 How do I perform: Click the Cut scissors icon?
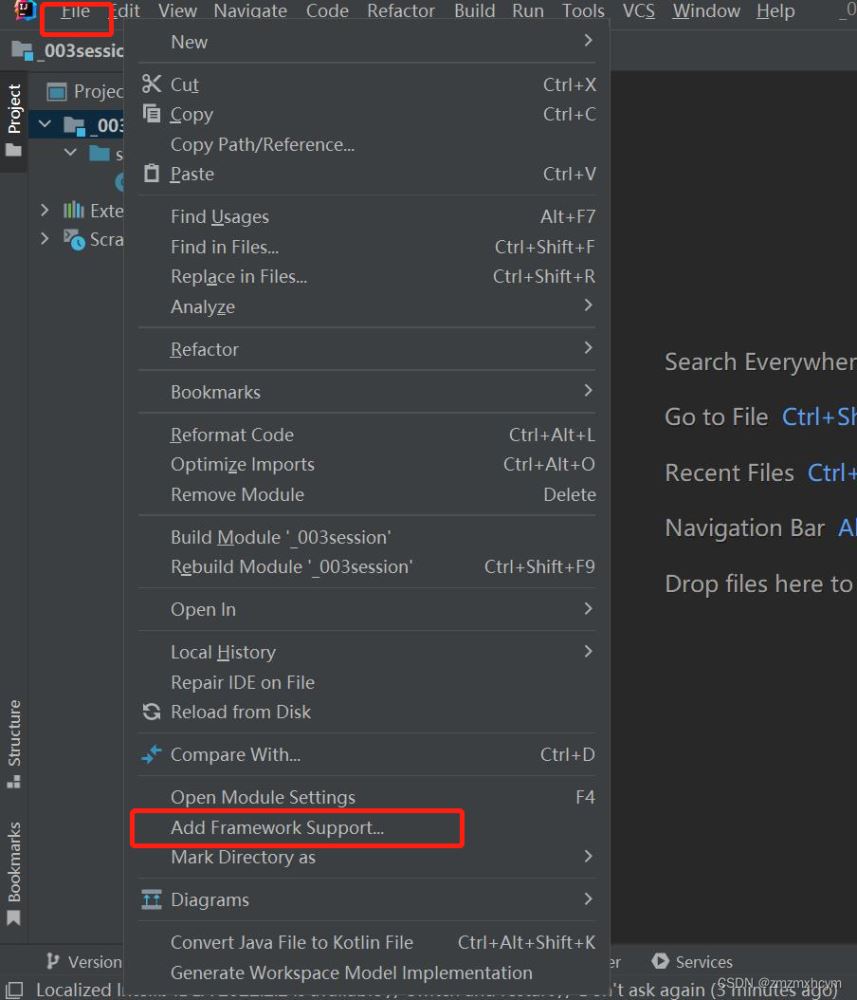pos(151,84)
